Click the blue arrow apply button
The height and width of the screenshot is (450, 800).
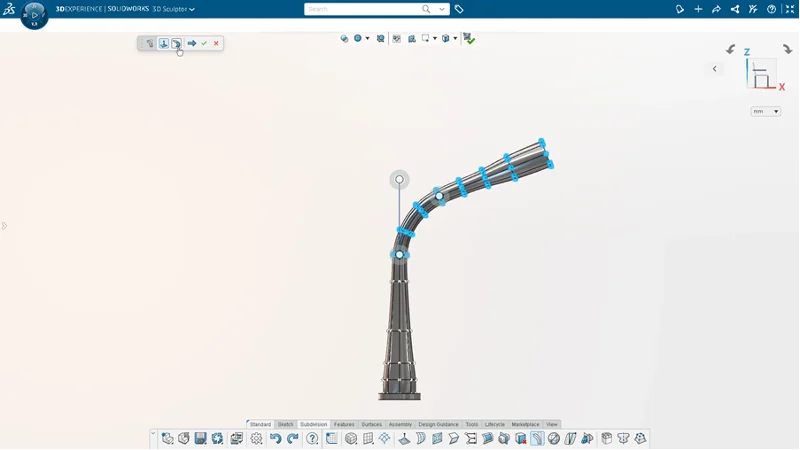tap(192, 43)
